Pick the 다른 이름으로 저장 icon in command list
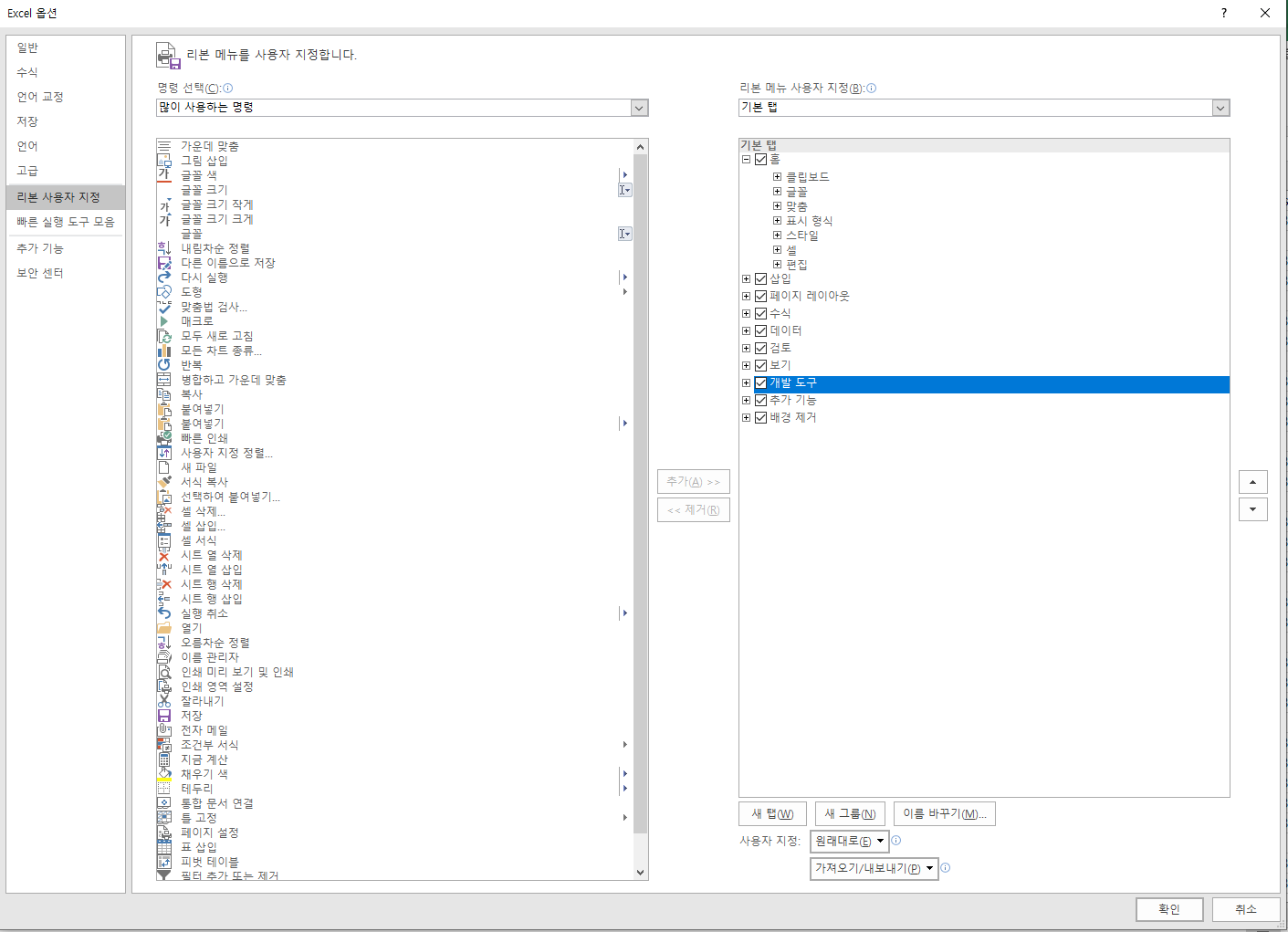Image resolution: width=1288 pixels, height=932 pixels. [164, 263]
